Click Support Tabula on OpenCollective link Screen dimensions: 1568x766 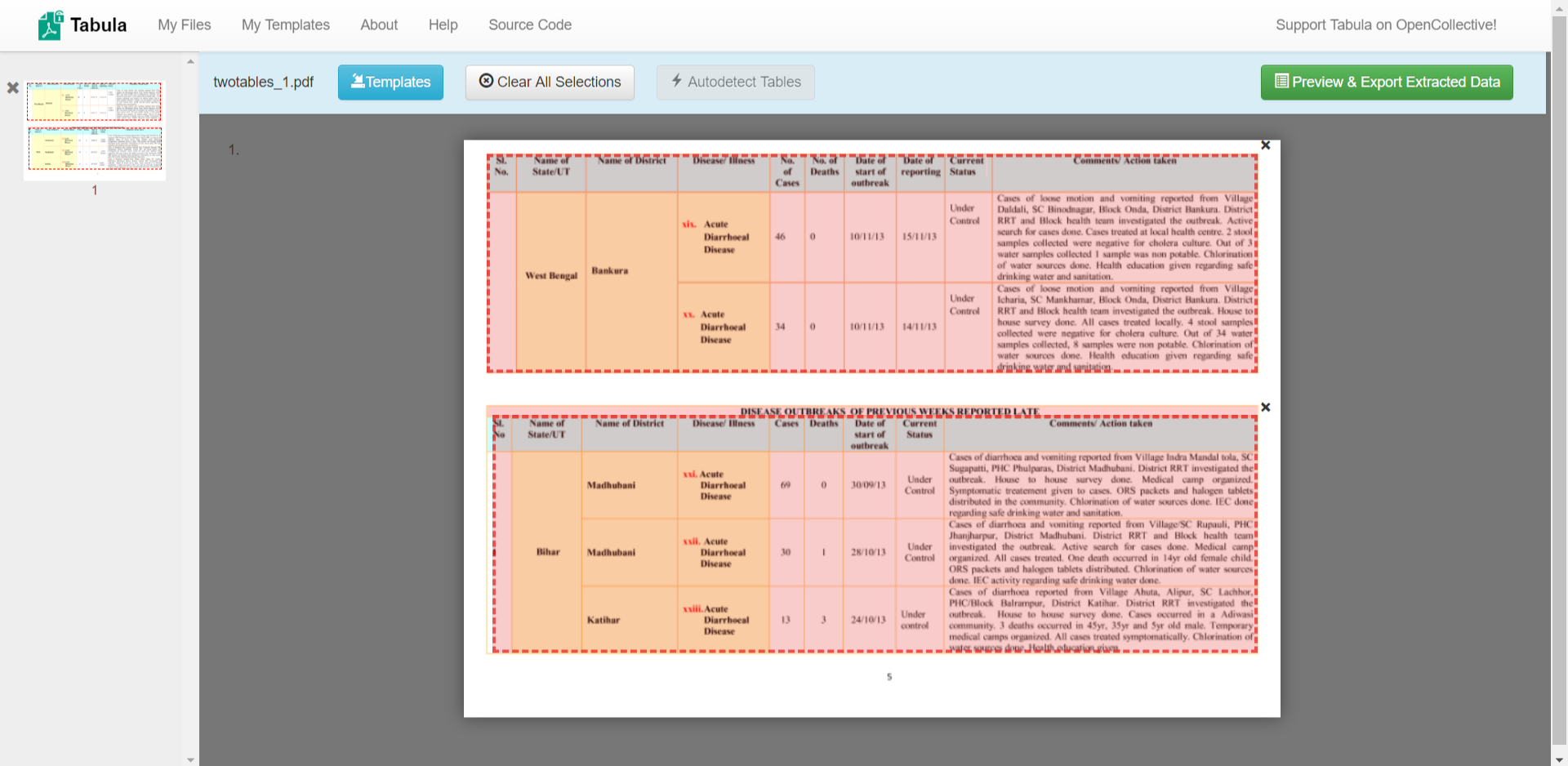click(x=1385, y=25)
